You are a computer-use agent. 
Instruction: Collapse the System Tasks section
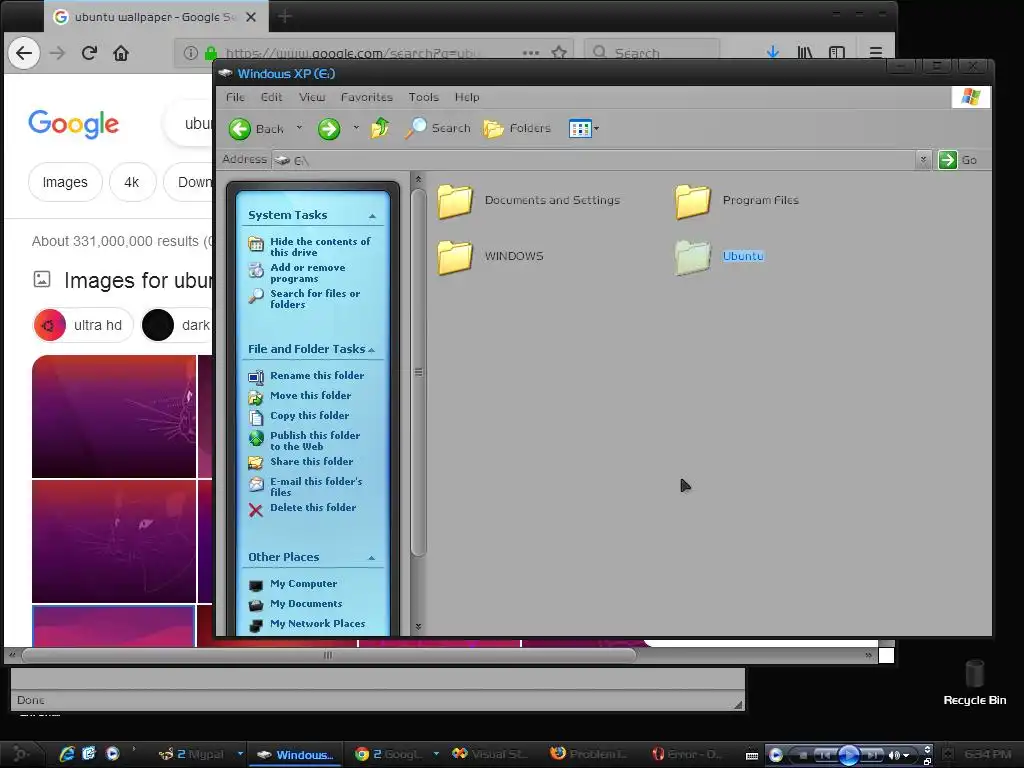(372, 216)
